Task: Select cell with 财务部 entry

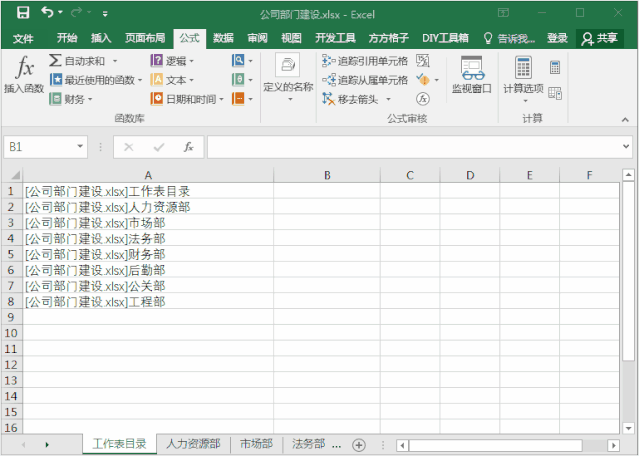Action: [148, 254]
